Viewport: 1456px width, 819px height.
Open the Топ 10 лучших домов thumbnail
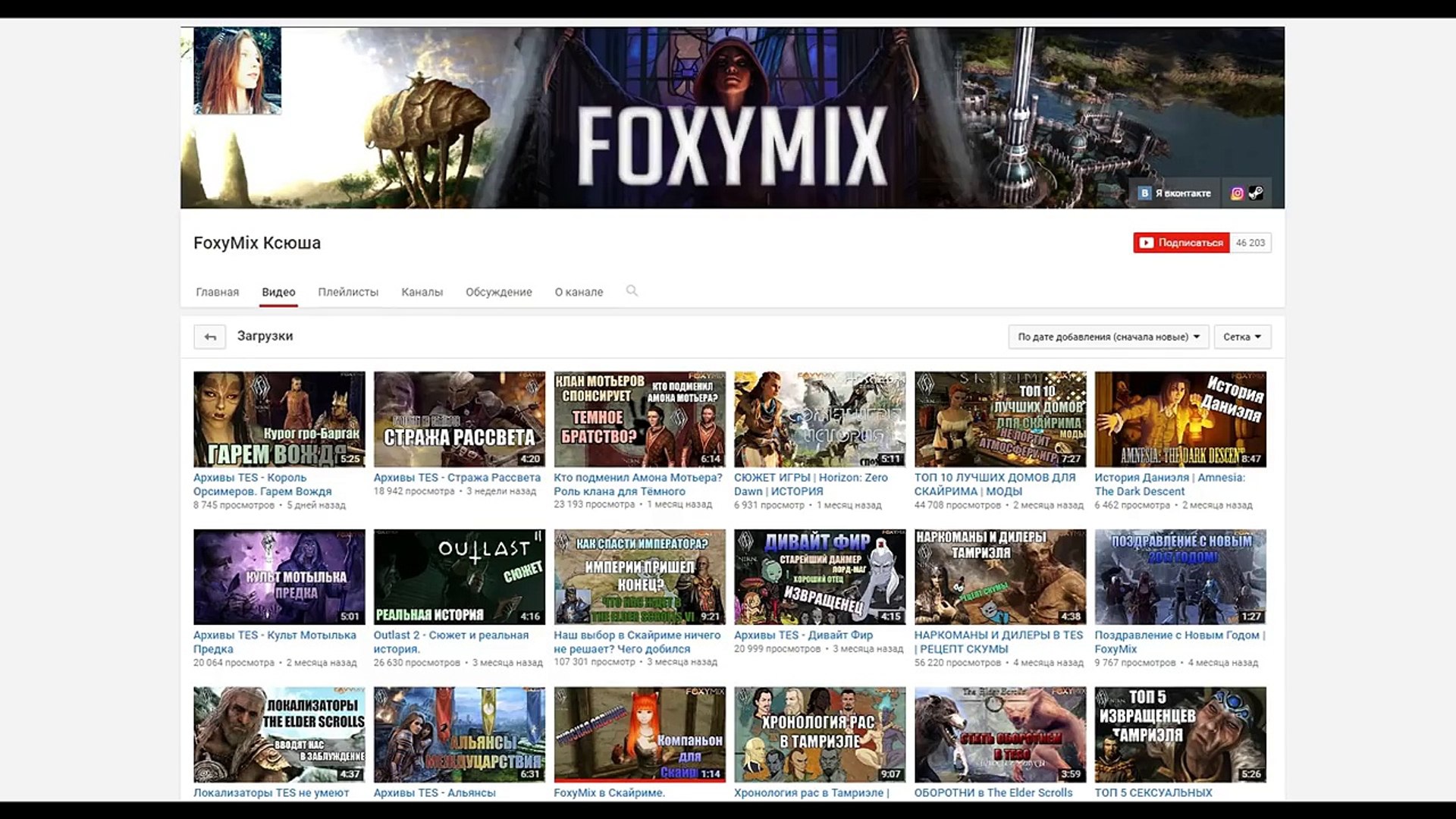tap(1000, 419)
